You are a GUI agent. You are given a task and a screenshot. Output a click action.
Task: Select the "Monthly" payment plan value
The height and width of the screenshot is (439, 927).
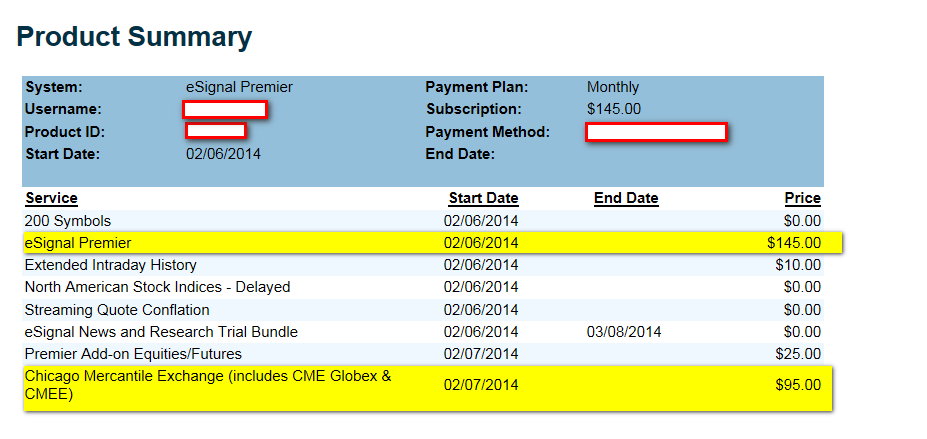click(x=613, y=87)
